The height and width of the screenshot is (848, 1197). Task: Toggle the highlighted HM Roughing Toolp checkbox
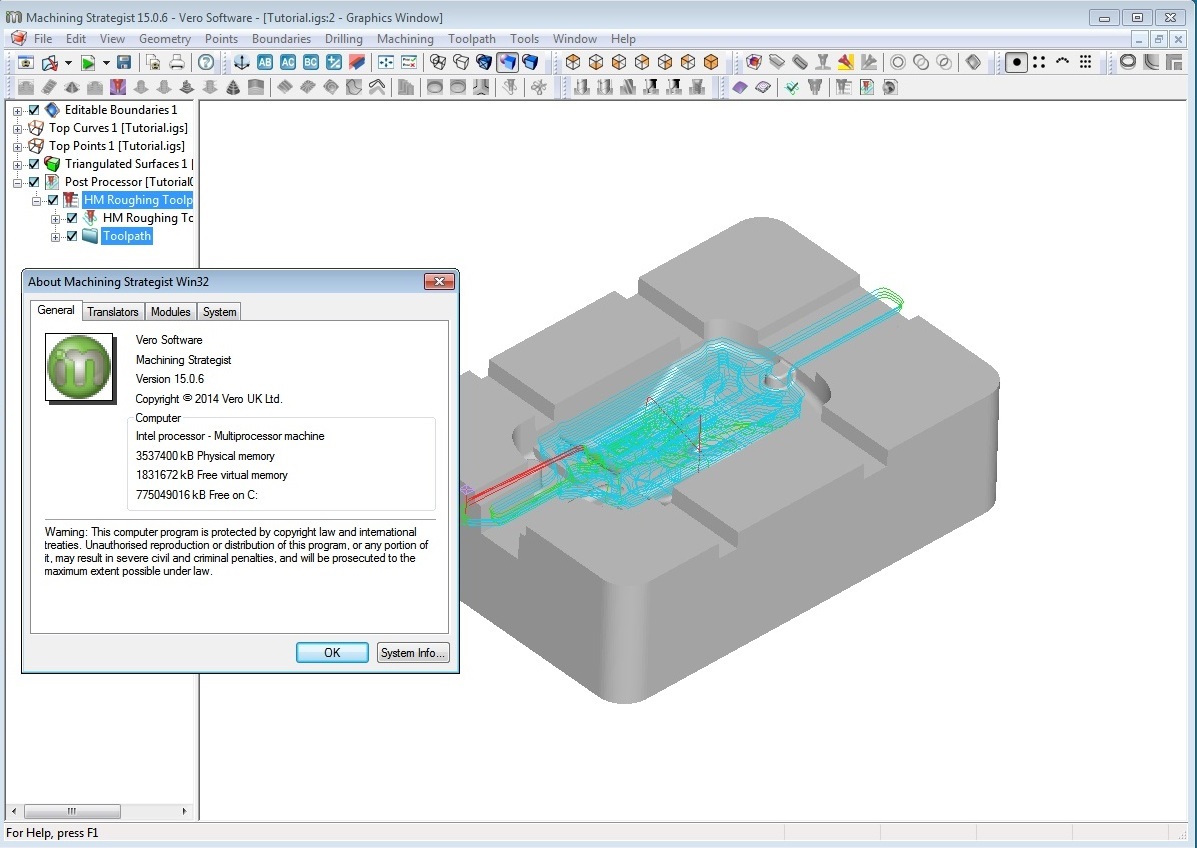tap(53, 200)
